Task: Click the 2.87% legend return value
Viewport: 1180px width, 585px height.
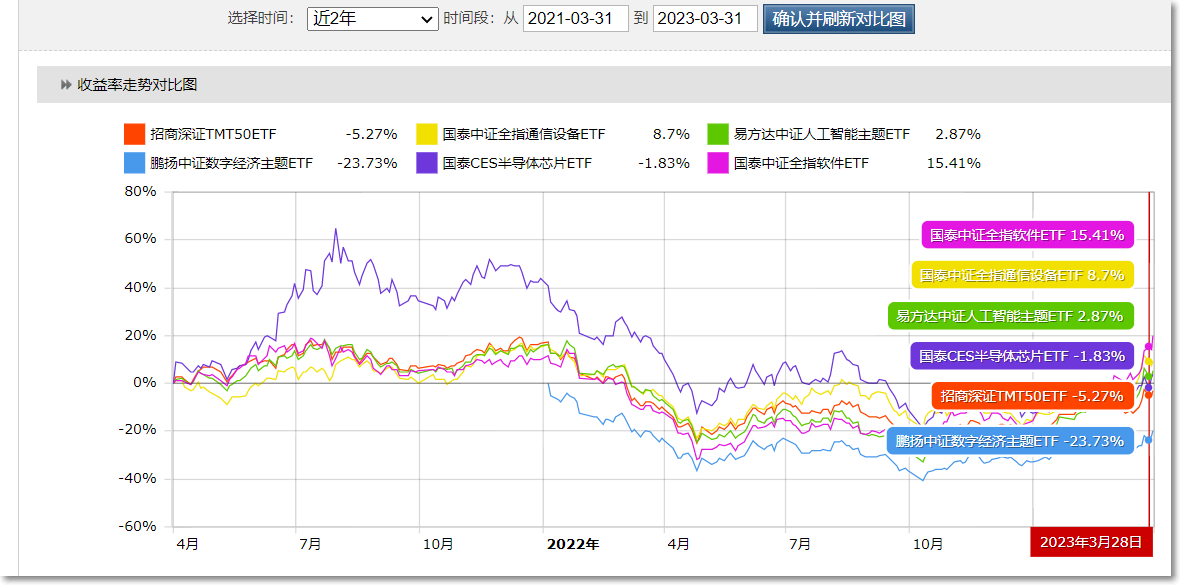Action: [x=958, y=135]
